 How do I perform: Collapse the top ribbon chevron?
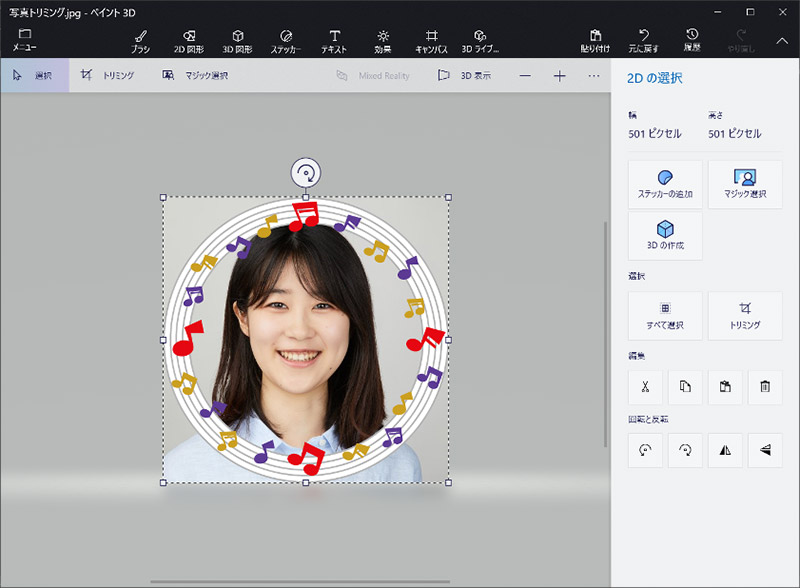782,40
